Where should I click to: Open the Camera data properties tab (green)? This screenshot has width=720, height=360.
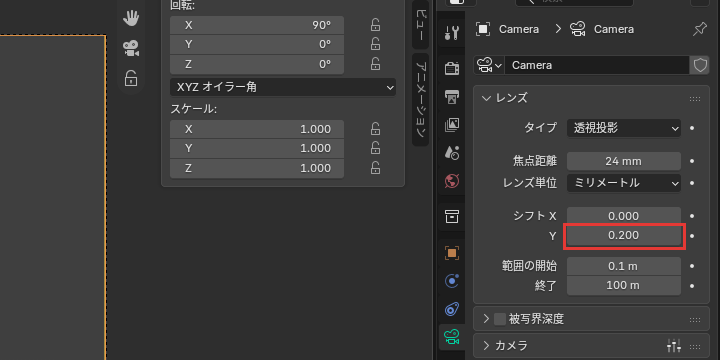coord(452,337)
